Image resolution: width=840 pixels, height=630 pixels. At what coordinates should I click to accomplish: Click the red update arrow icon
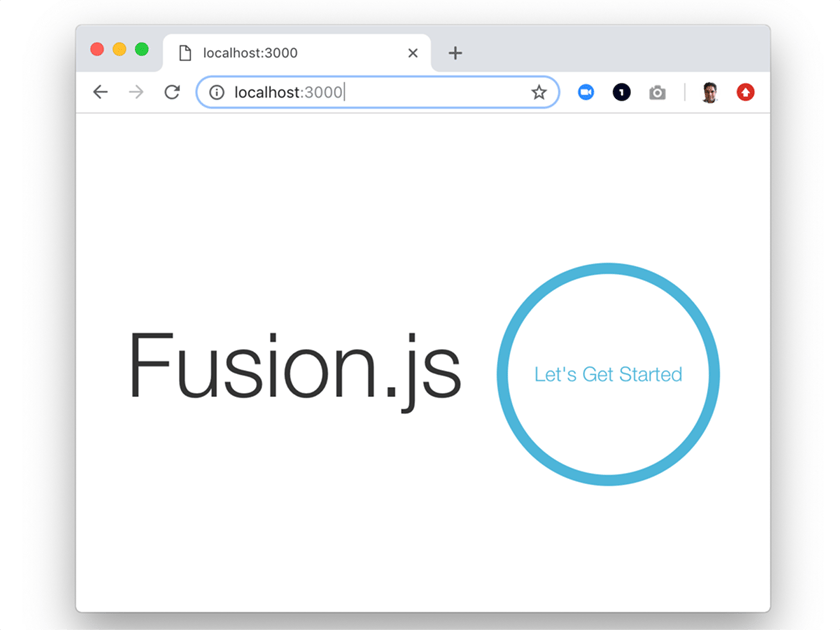tap(745, 92)
